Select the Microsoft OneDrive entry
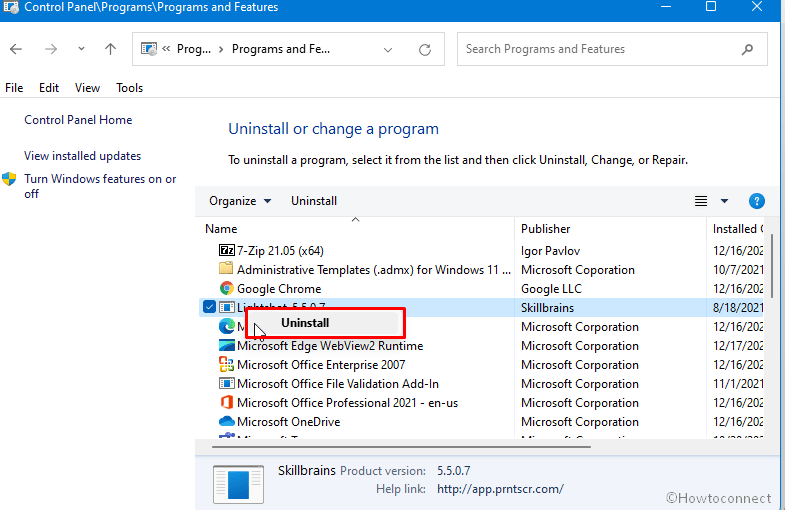This screenshot has height=510, width=785. point(288,422)
